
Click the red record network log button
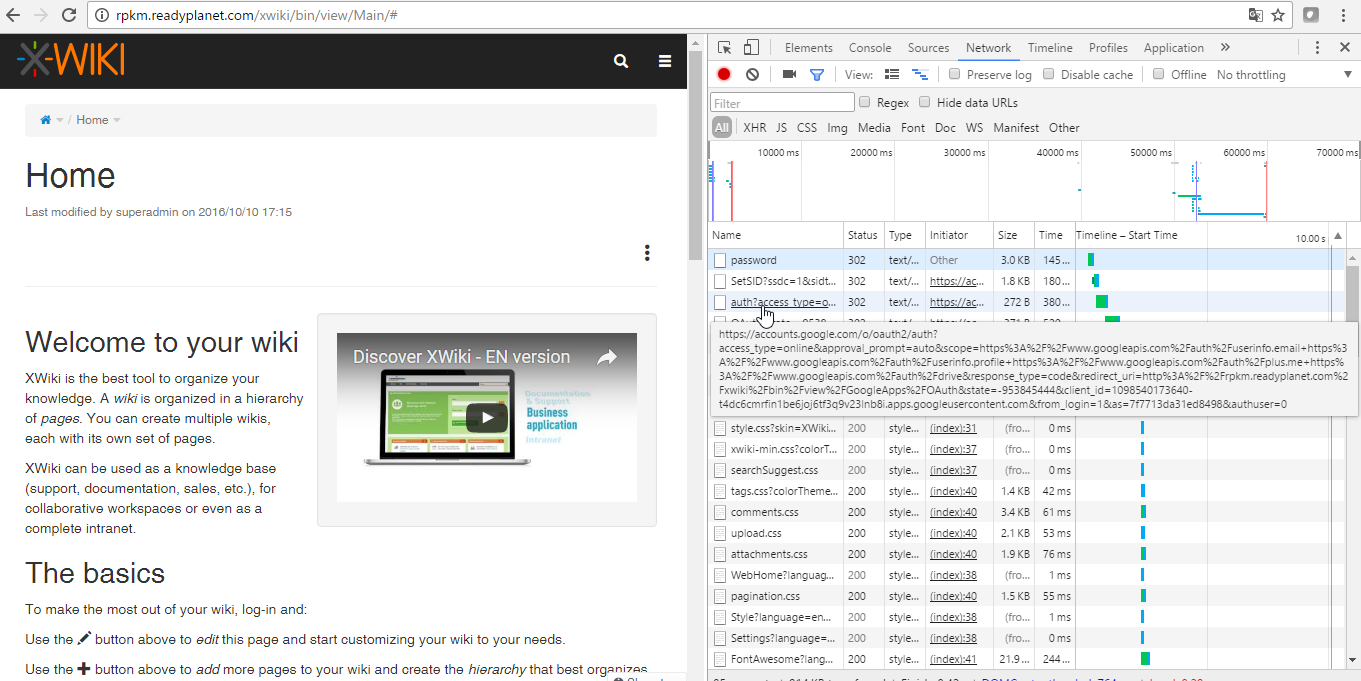point(724,74)
